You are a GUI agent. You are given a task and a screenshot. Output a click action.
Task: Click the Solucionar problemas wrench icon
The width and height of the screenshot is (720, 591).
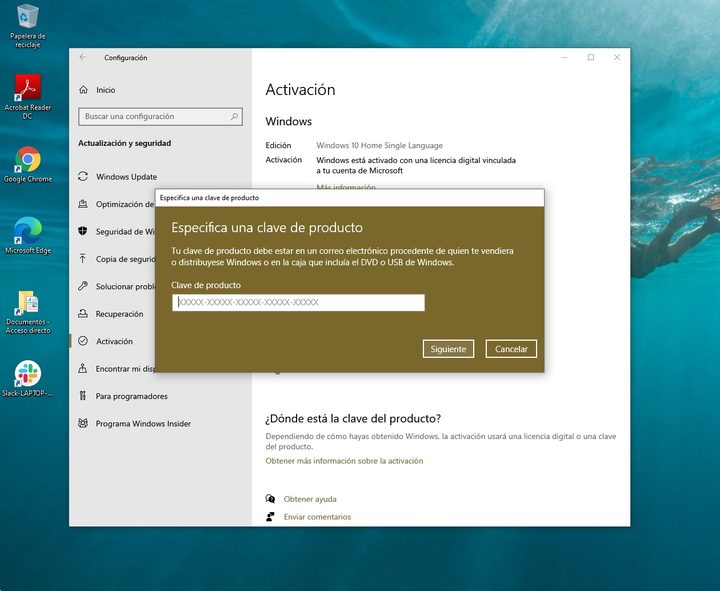pos(83,286)
